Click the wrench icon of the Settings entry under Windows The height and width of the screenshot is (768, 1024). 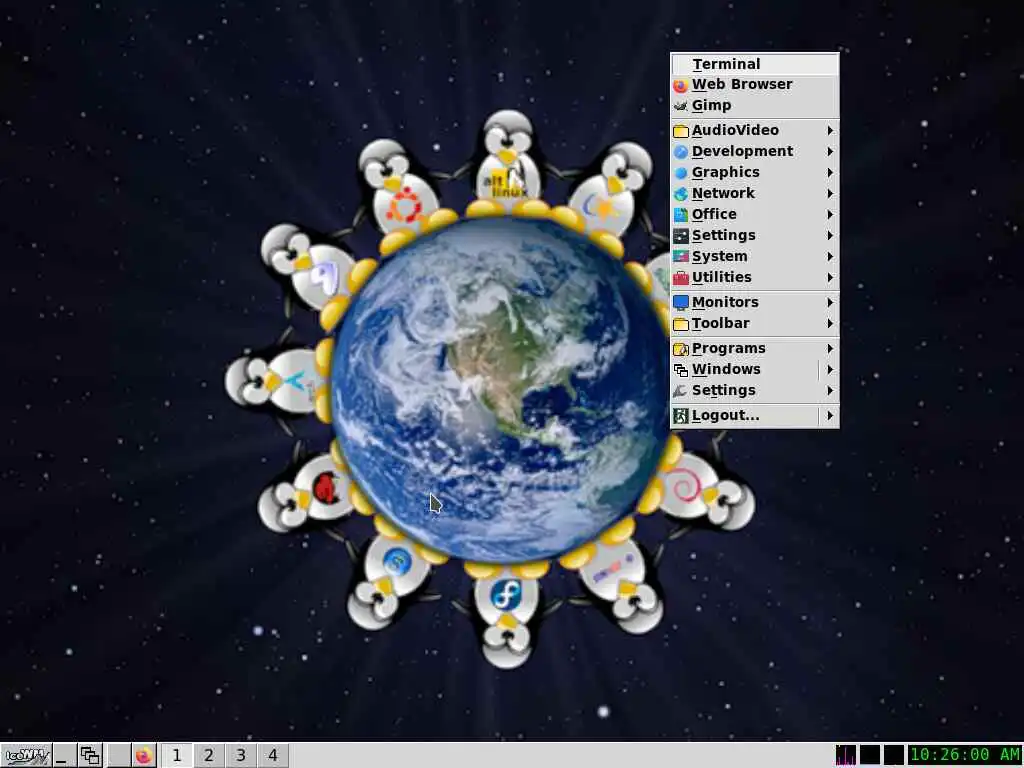pos(680,391)
